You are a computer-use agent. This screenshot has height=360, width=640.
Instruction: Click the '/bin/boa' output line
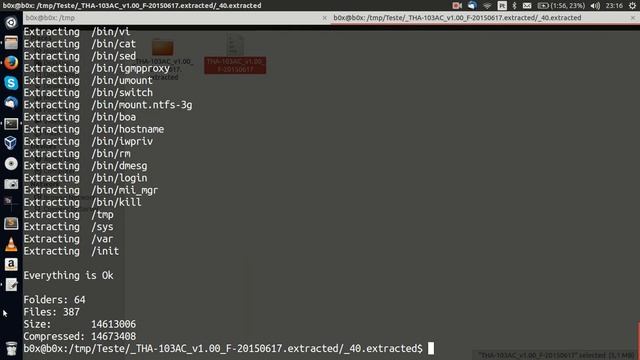tap(80, 117)
